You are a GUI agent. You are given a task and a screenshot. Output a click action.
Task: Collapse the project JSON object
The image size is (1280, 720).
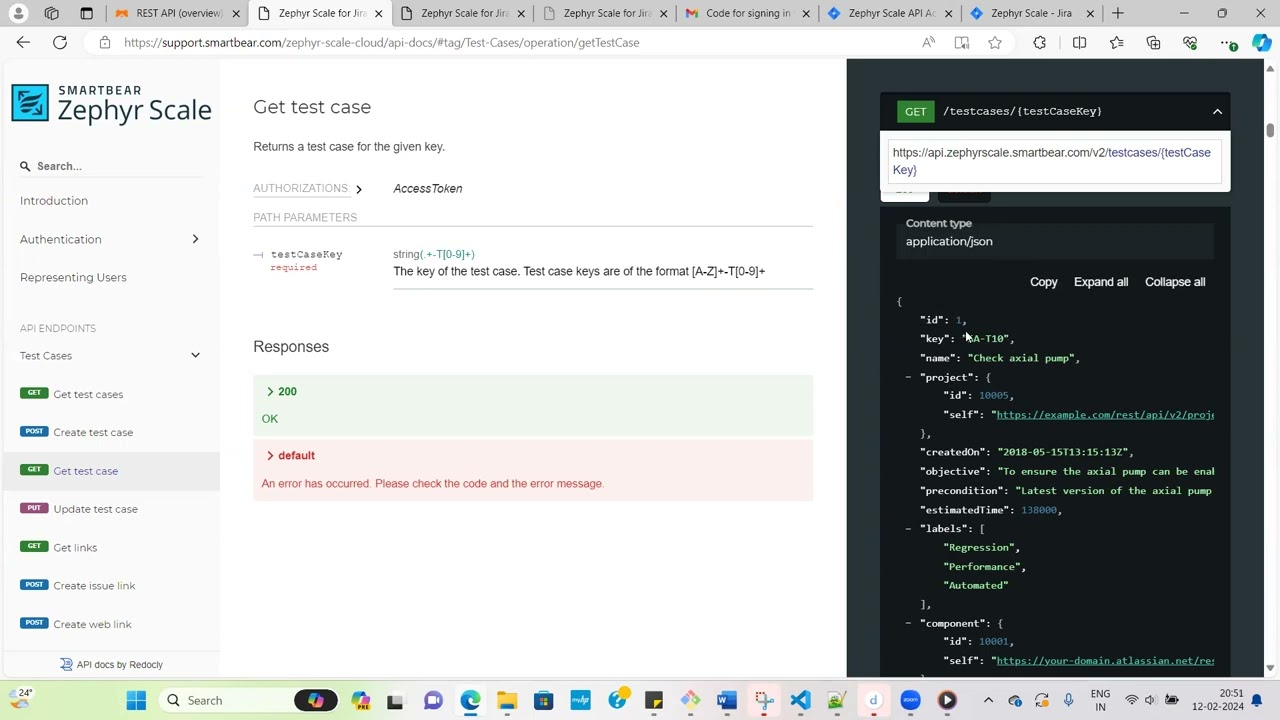click(x=908, y=377)
